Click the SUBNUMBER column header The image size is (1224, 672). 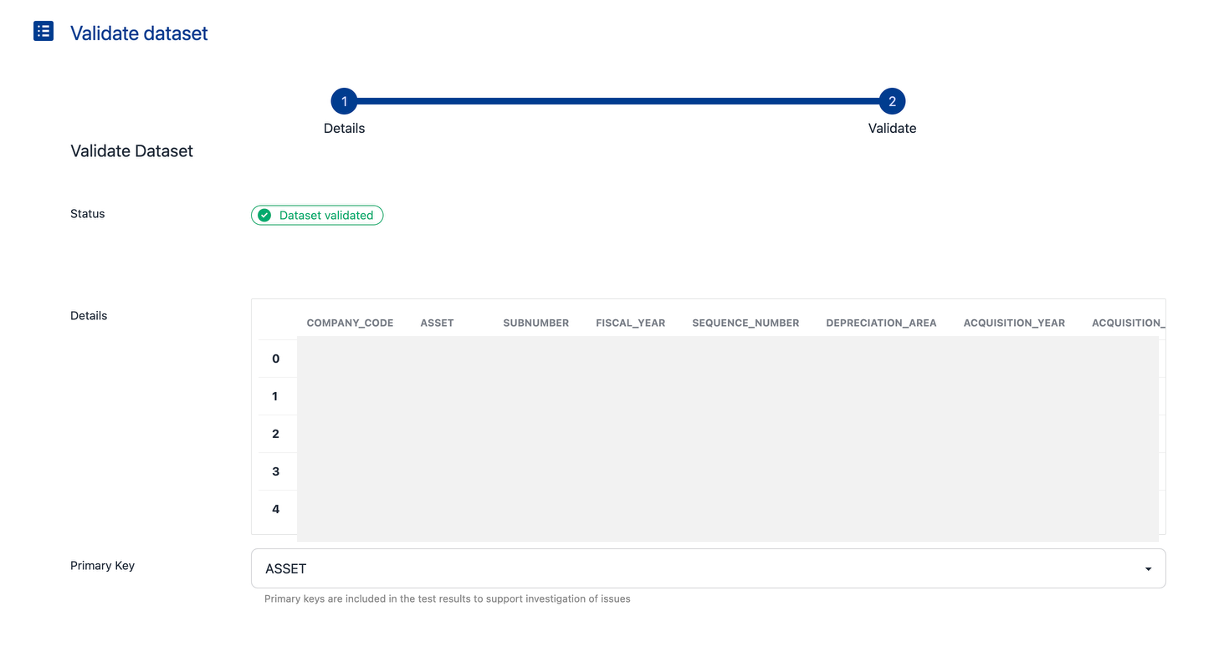coord(536,323)
